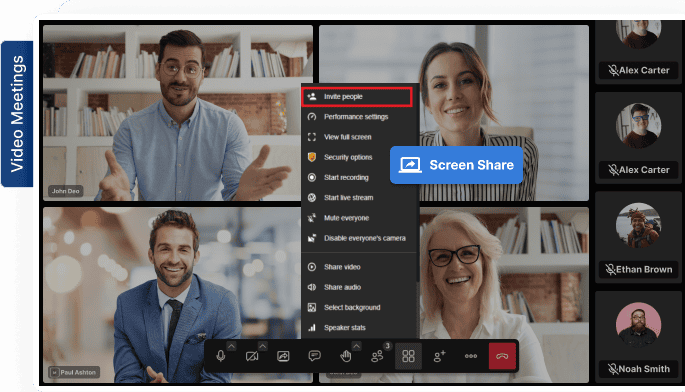The width and height of the screenshot is (685, 392).
Task: Expand reactions chevron above the hand icon
Action: click(356, 346)
